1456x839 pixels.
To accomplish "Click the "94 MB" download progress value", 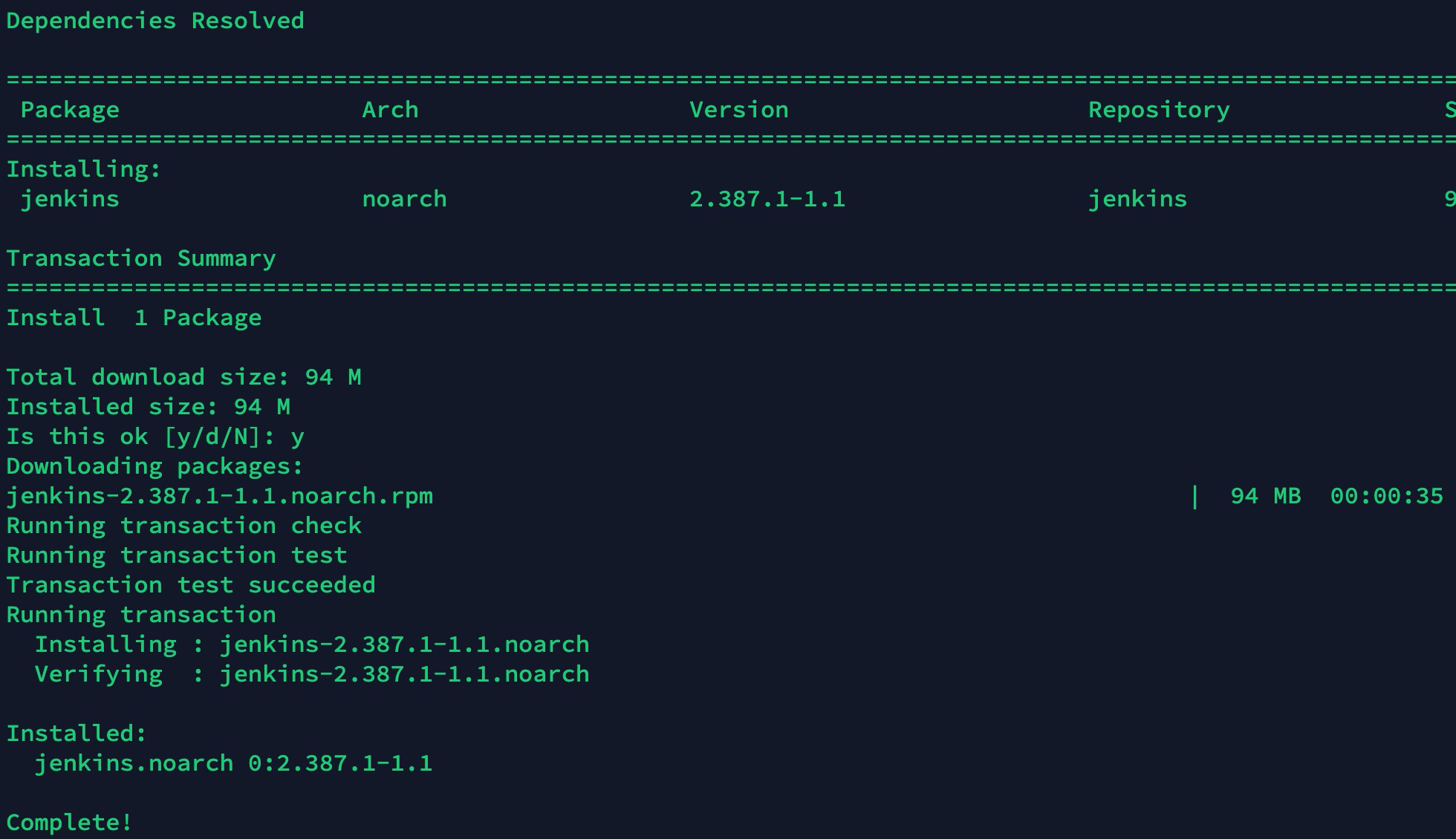I will 1265,496.
